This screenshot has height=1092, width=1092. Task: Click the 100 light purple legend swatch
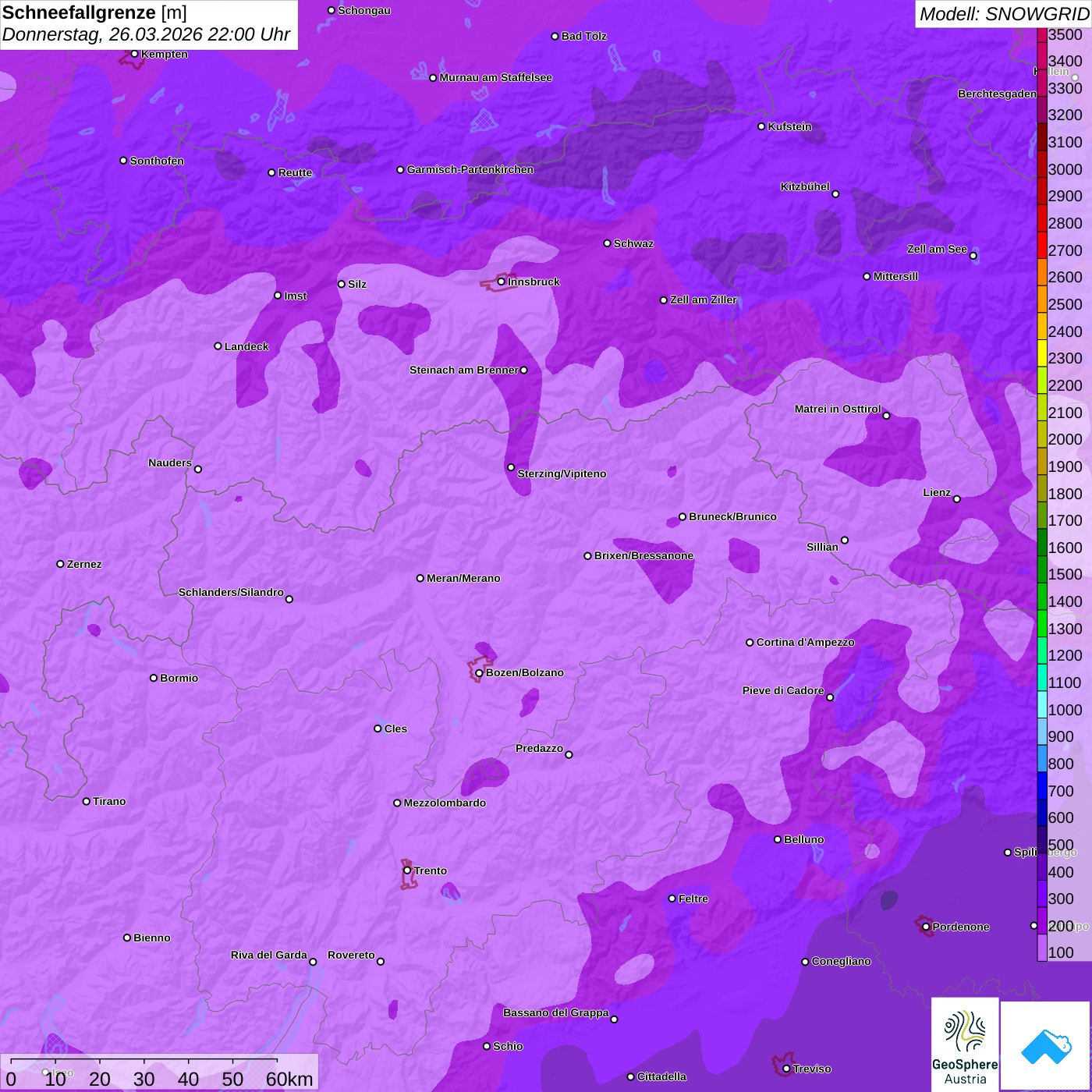click(x=1042, y=947)
